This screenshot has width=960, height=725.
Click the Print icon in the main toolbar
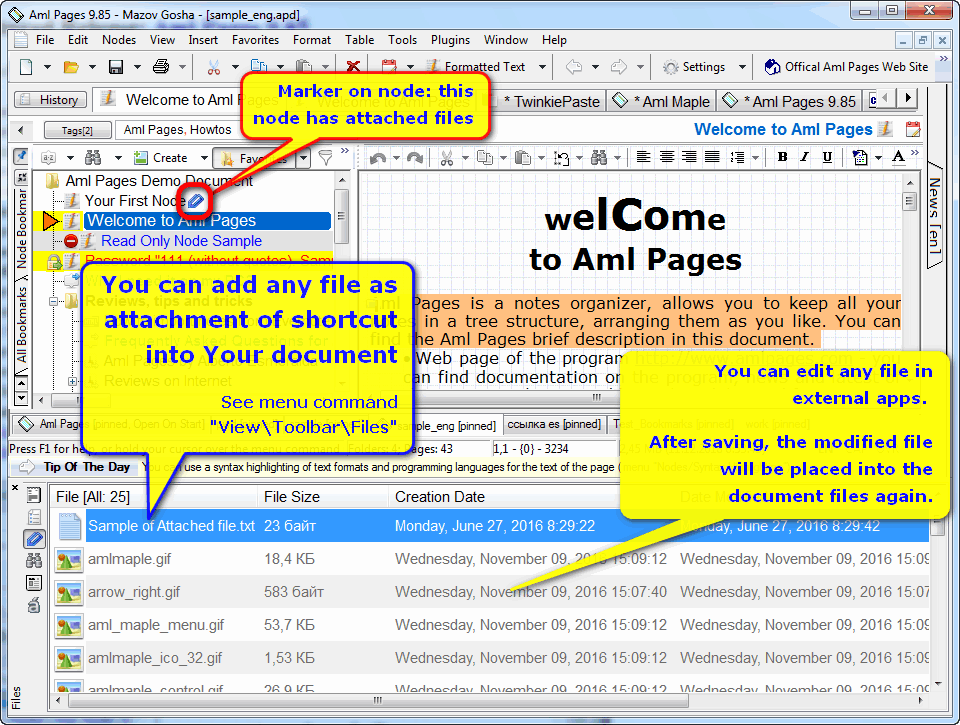pyautogui.click(x=161, y=67)
